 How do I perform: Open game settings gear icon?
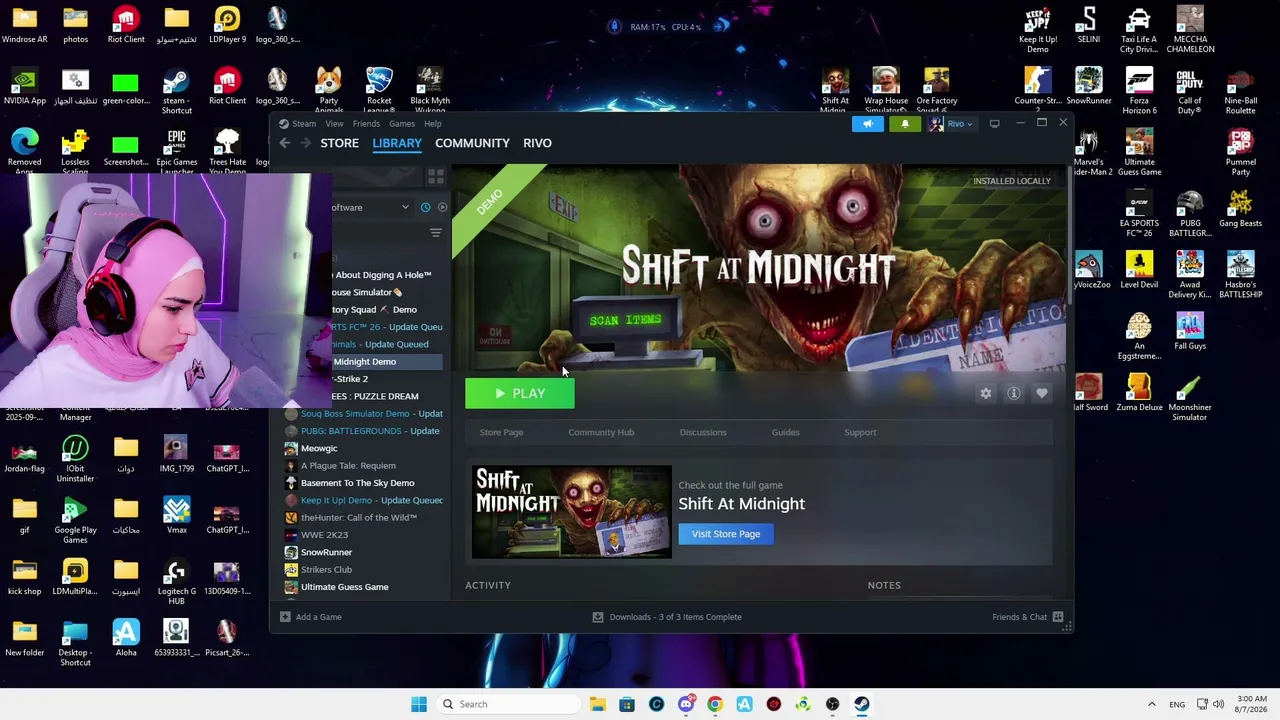tap(986, 394)
